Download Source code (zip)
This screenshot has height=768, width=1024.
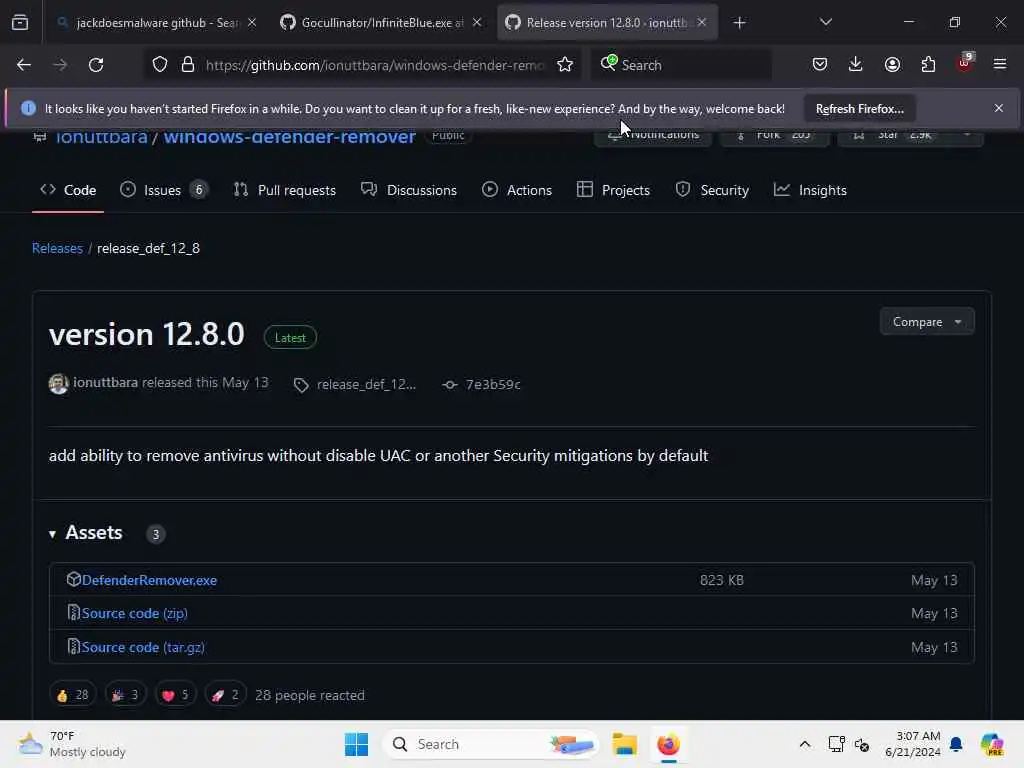pyautogui.click(x=135, y=613)
